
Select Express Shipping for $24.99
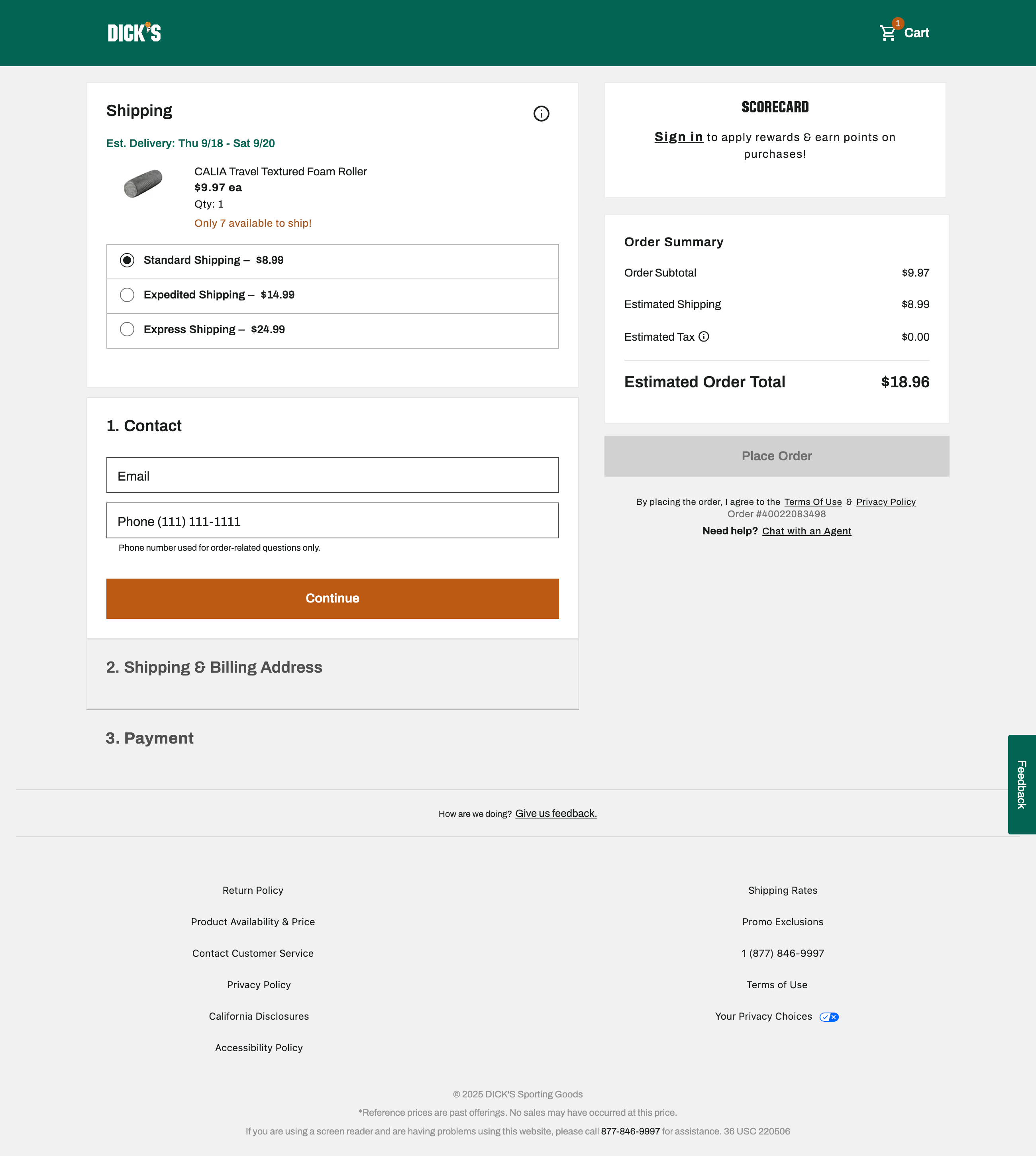pyautogui.click(x=127, y=329)
